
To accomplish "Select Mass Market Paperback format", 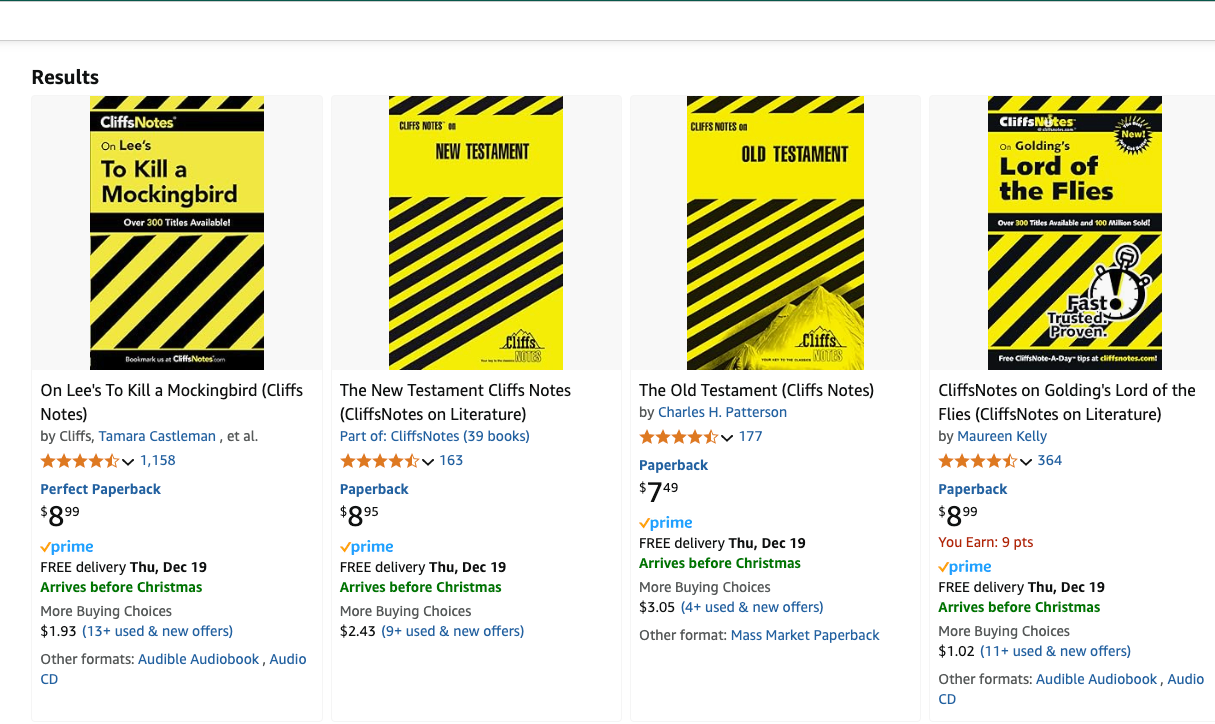I will point(805,635).
